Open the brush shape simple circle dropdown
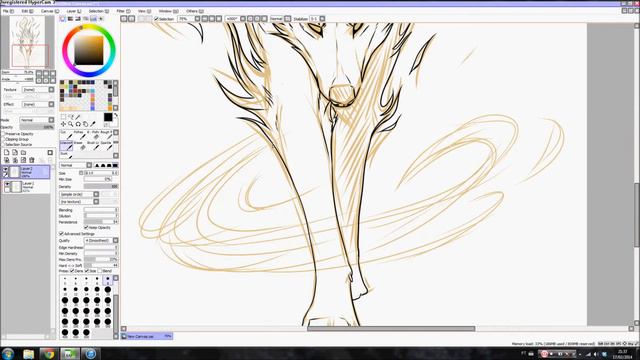This screenshot has width=640, height=360. [79, 194]
